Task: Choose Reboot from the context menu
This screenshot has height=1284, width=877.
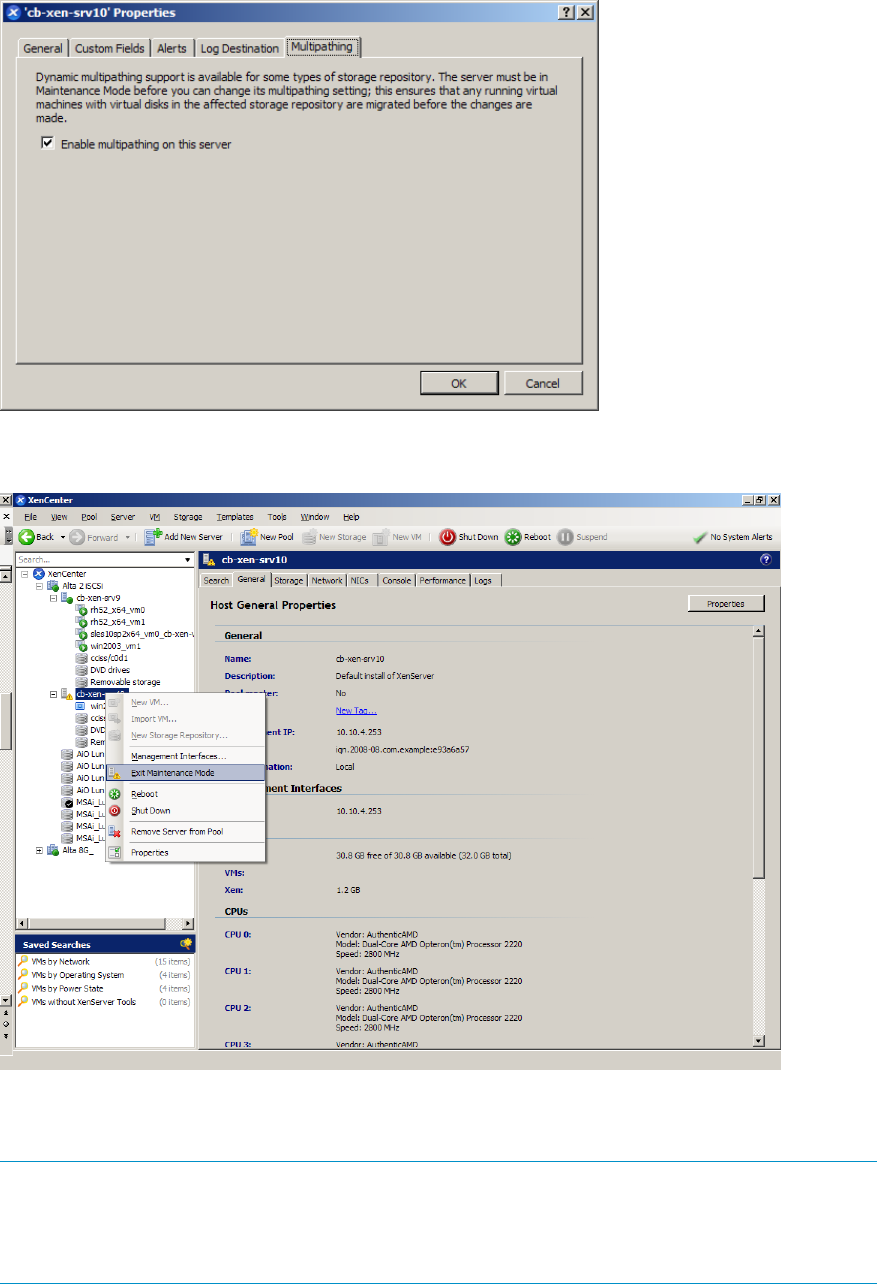Action: pyautogui.click(x=186, y=794)
